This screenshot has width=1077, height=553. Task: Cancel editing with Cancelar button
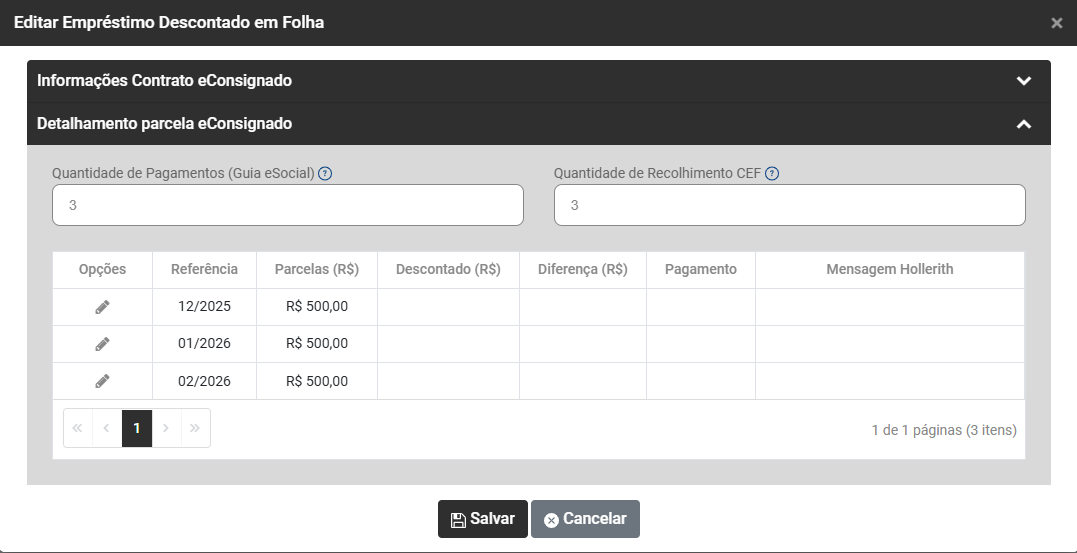[x=585, y=519]
